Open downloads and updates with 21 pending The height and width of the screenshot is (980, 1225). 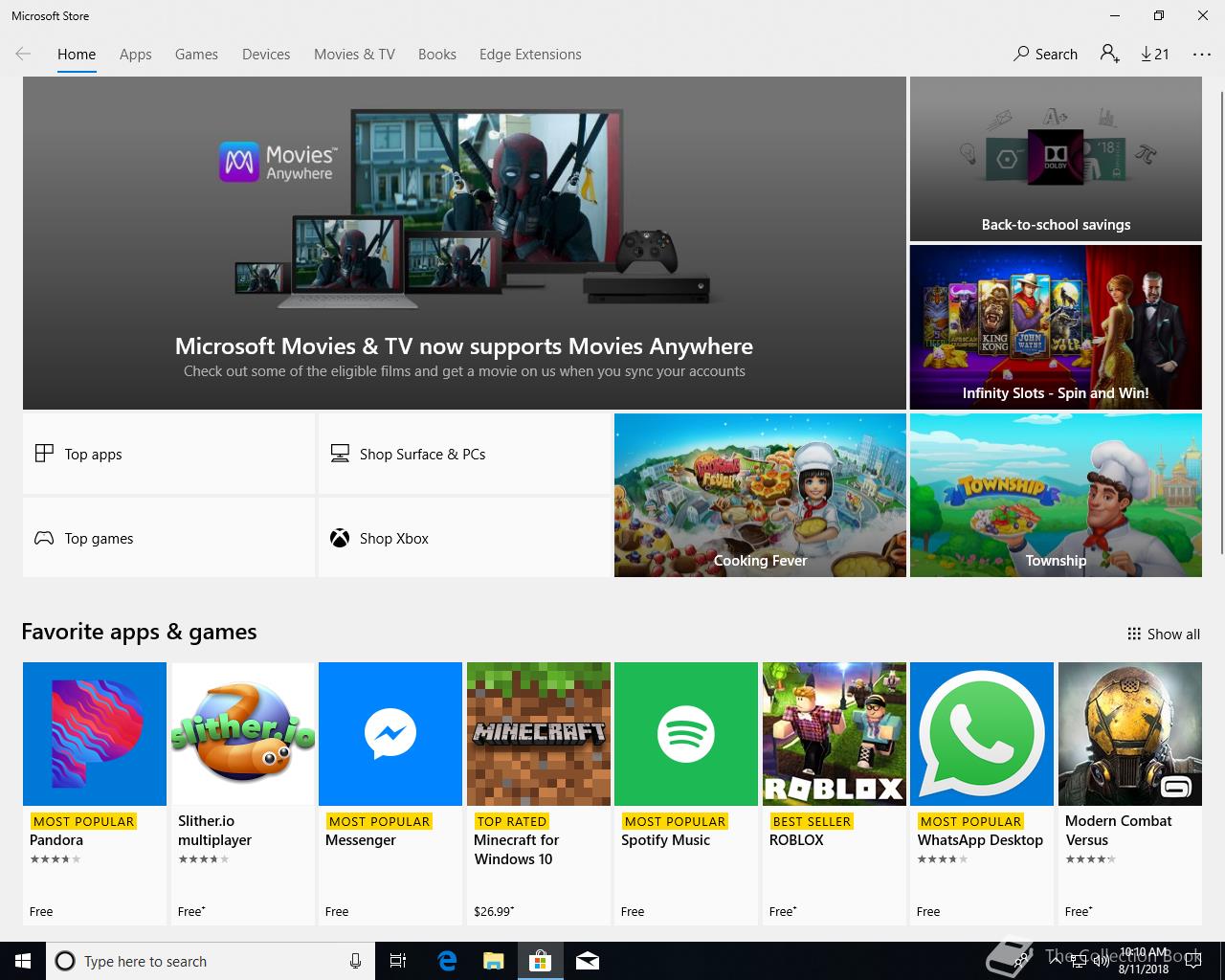pos(1155,55)
